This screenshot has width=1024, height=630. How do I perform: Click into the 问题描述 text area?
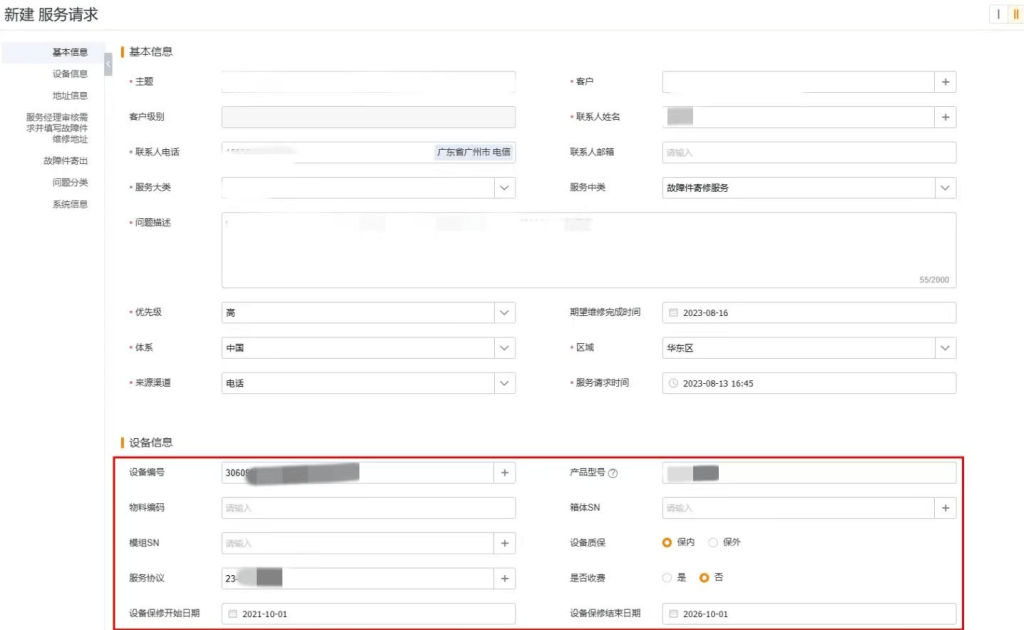(588, 250)
